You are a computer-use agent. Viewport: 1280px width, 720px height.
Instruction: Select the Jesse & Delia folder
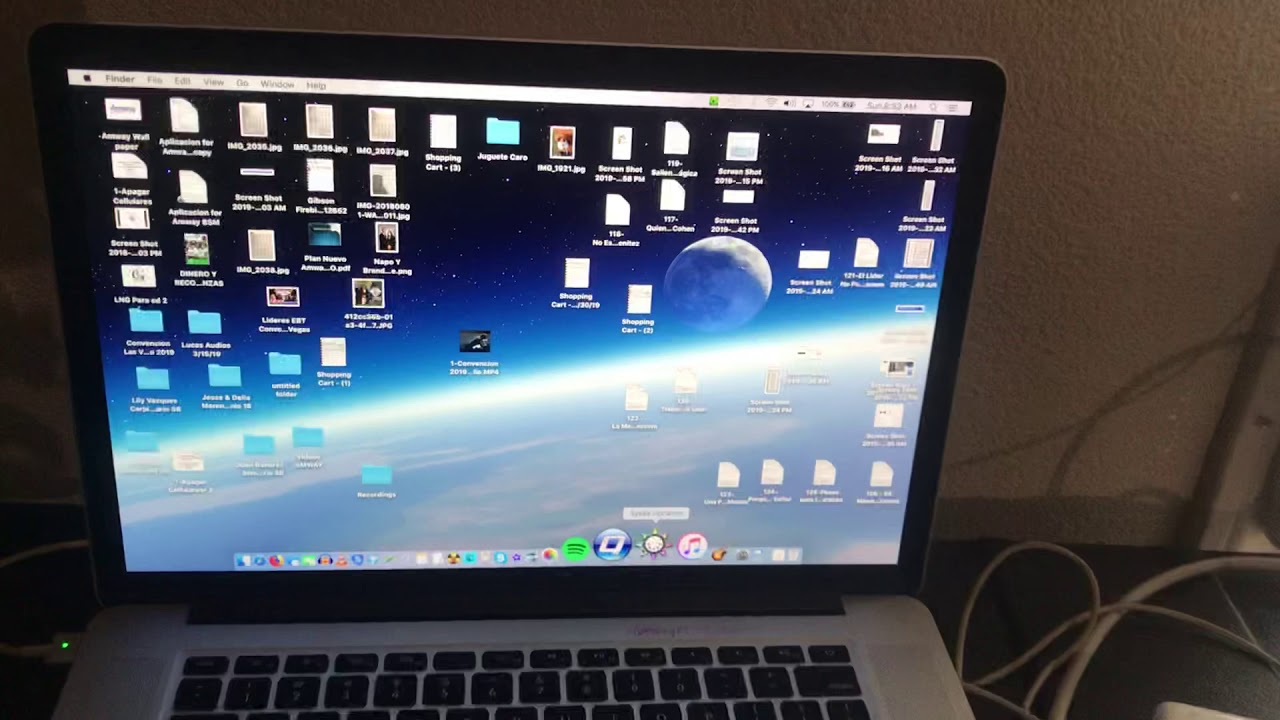tap(225, 387)
